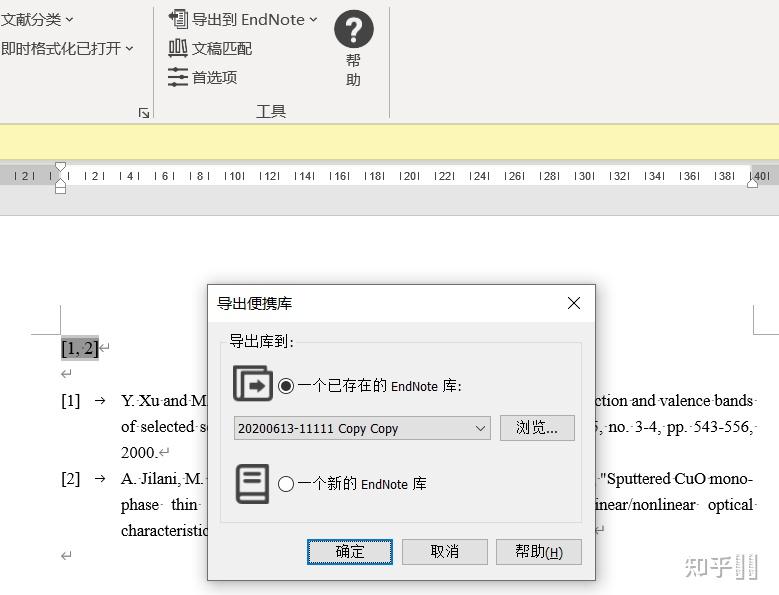This screenshot has width=779, height=595.
Task: Expand 即时格式化已打开 dropdown
Action: click(x=67, y=48)
